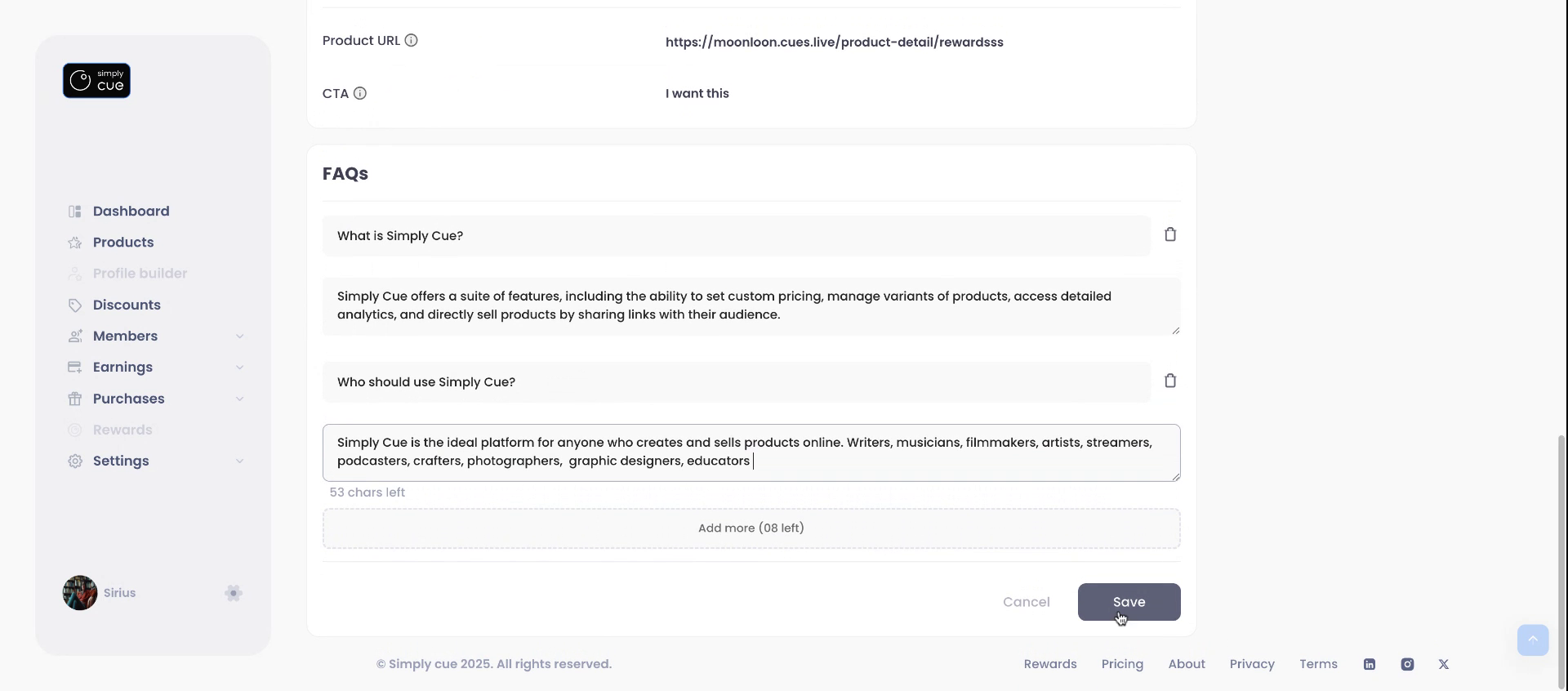Expand the Settings submenu
Image resolution: width=1568 pixels, height=691 pixels.
pyautogui.click(x=240, y=461)
